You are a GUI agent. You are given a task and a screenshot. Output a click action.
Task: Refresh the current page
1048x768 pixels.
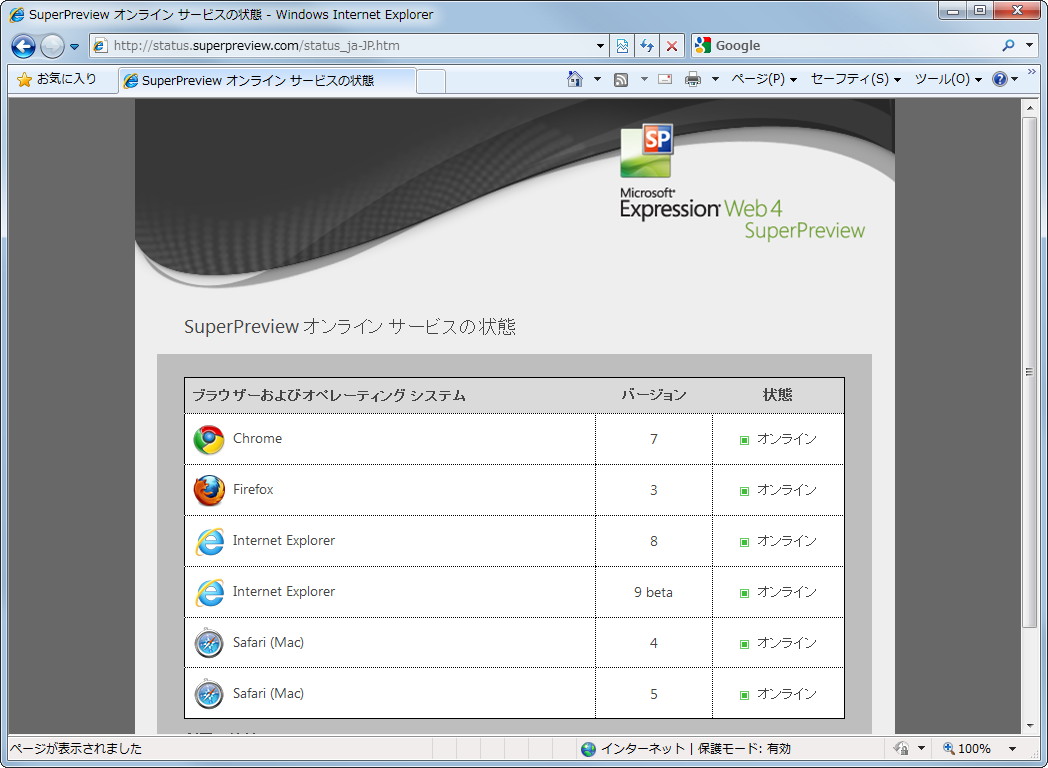tap(646, 46)
